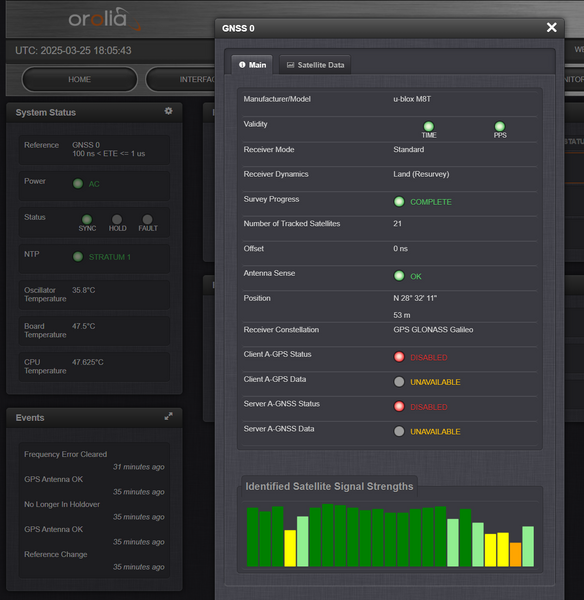Click the NTP STRATUM 1 status
The height and width of the screenshot is (600, 584).
tap(102, 257)
